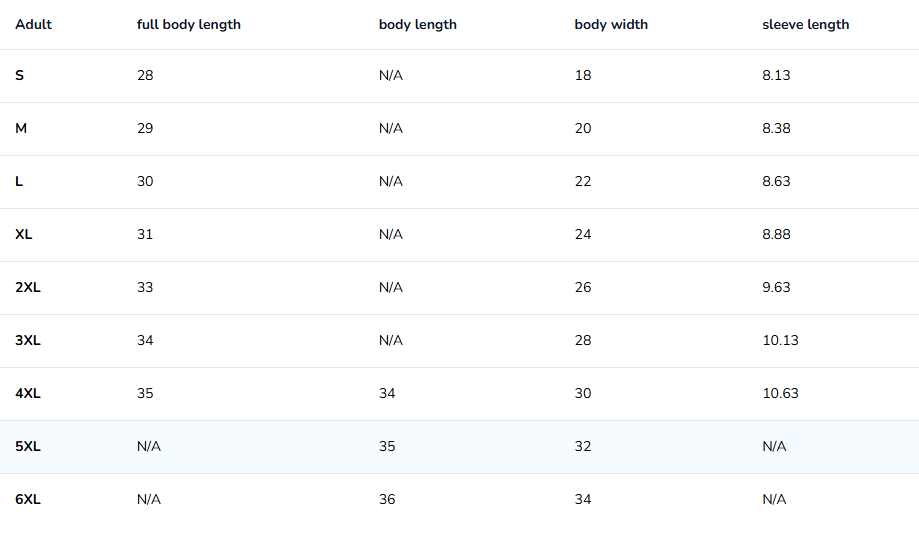The height and width of the screenshot is (542, 919).
Task: Select the S size row label
Action: point(19,76)
